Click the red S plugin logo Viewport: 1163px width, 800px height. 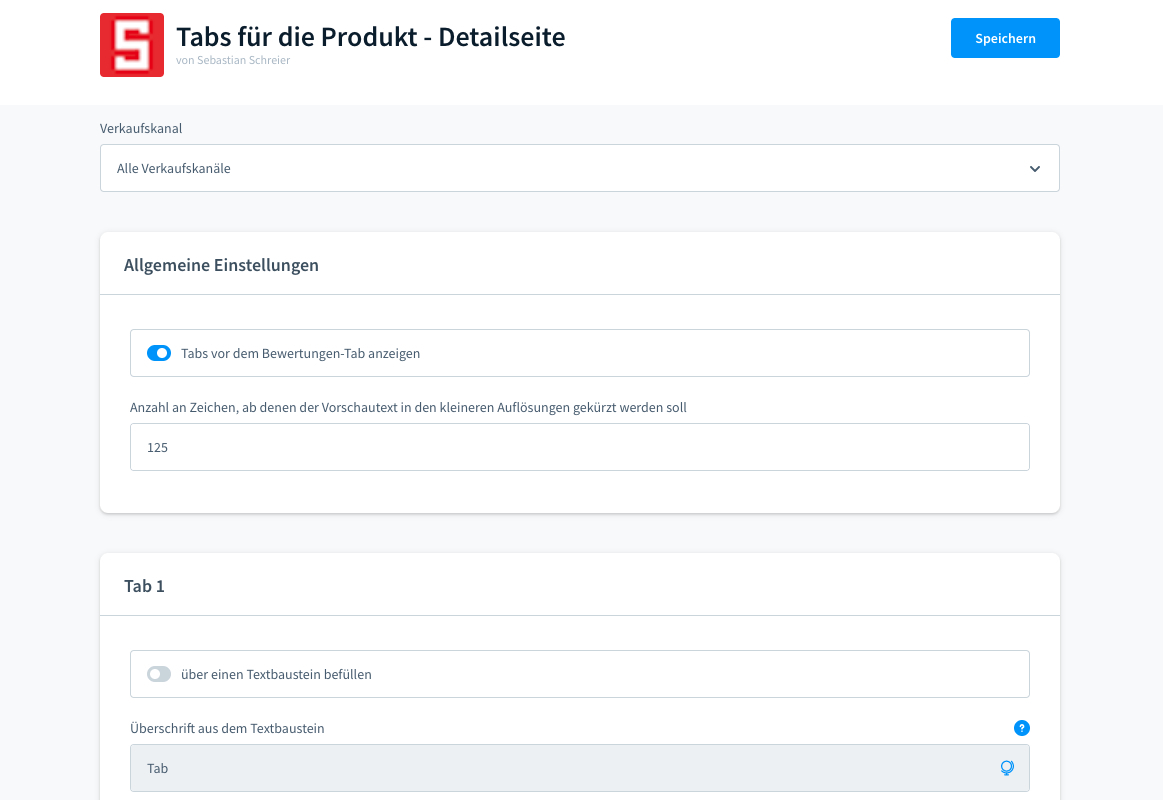[x=132, y=45]
